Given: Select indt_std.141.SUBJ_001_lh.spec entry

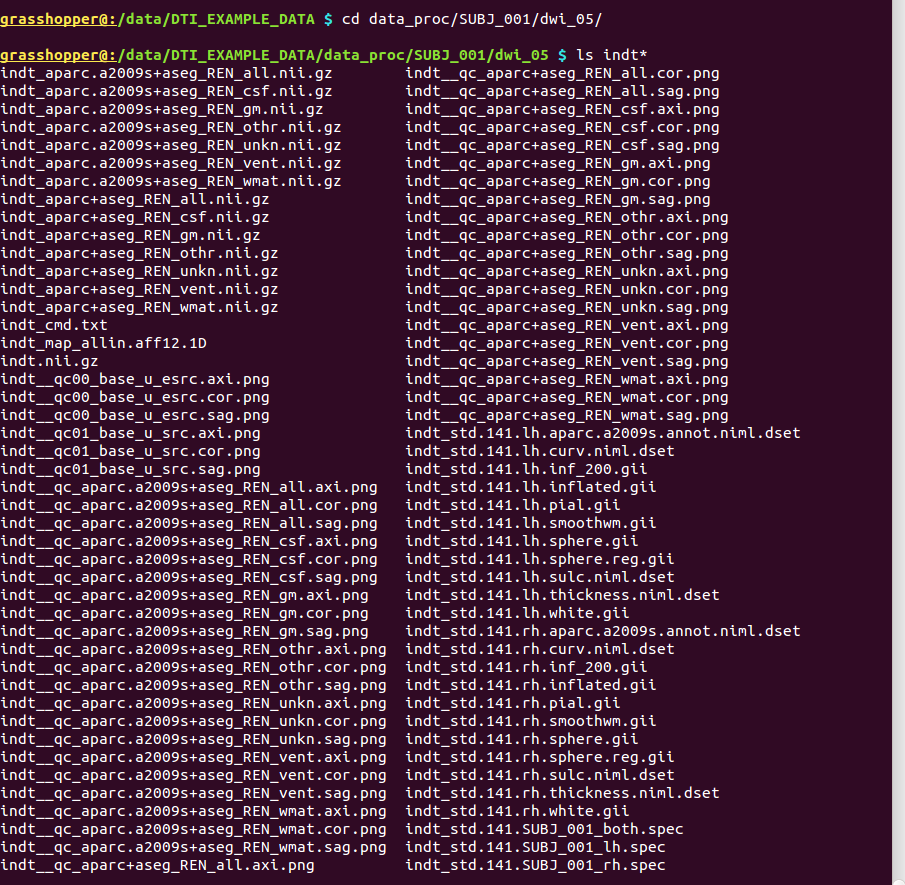Looking at the screenshot, I should click(535, 847).
